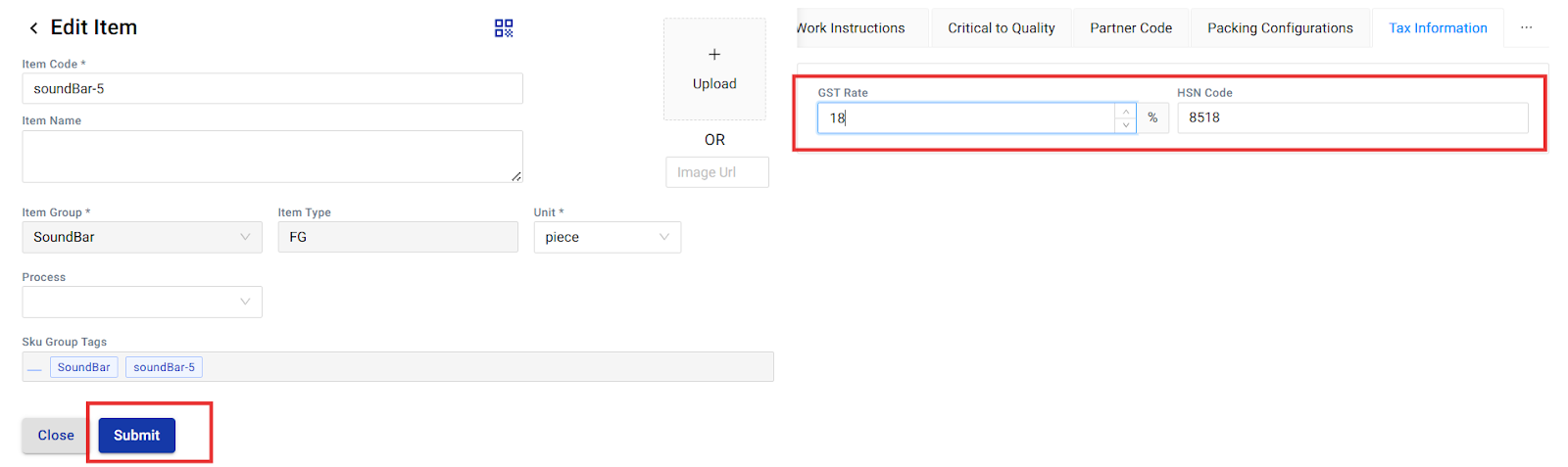
Task: Open the QR code icon
Action: point(504,28)
